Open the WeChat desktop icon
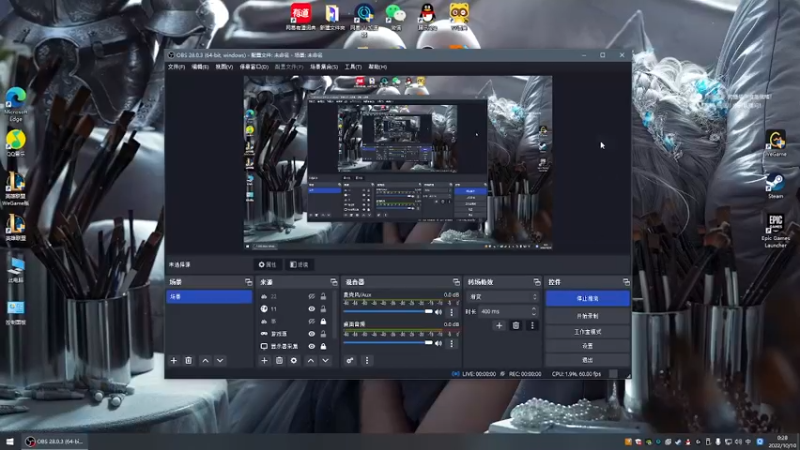This screenshot has width=800, height=450. pyautogui.click(x=395, y=16)
